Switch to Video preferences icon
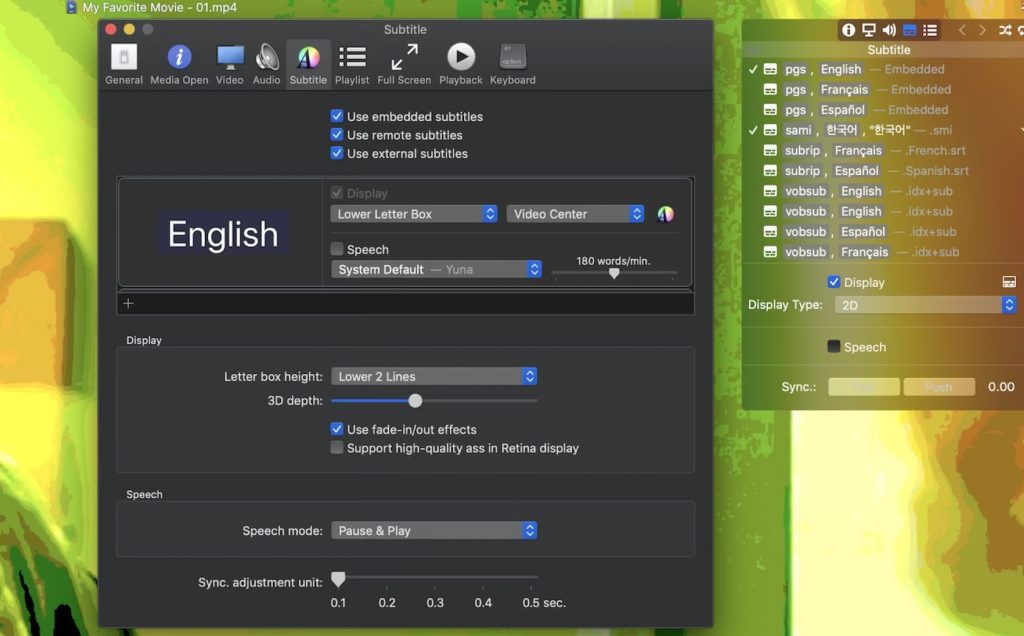Image resolution: width=1024 pixels, height=636 pixels. 230,63
